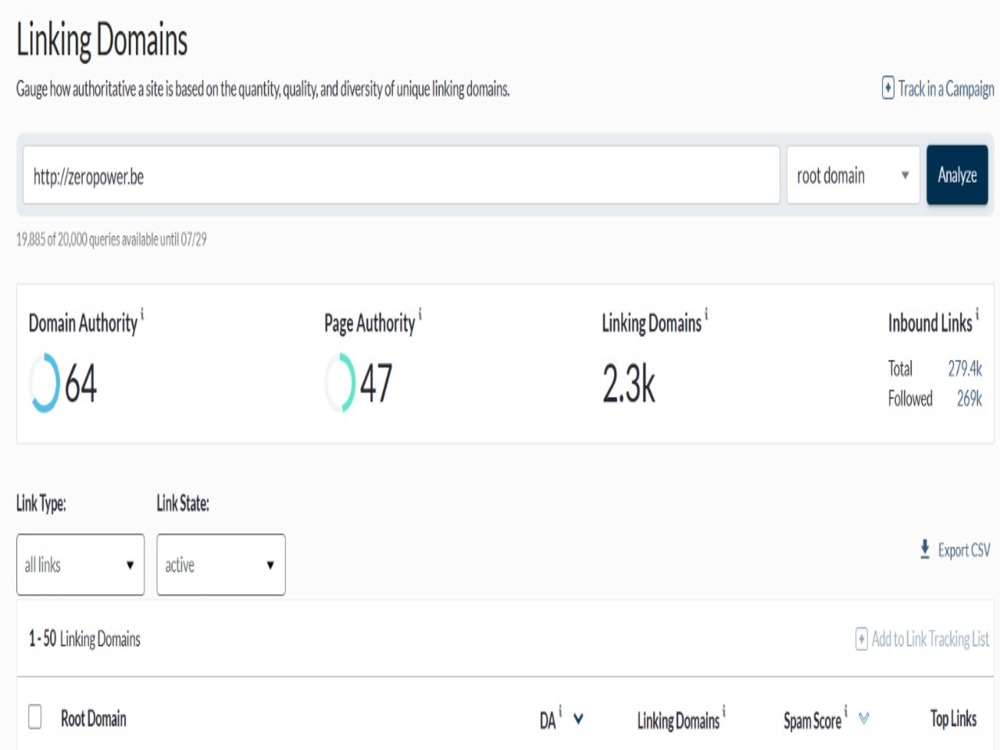Viewport: 1000px width, 750px height.
Task: Click the Domain Authority info icon
Action: 142,313
